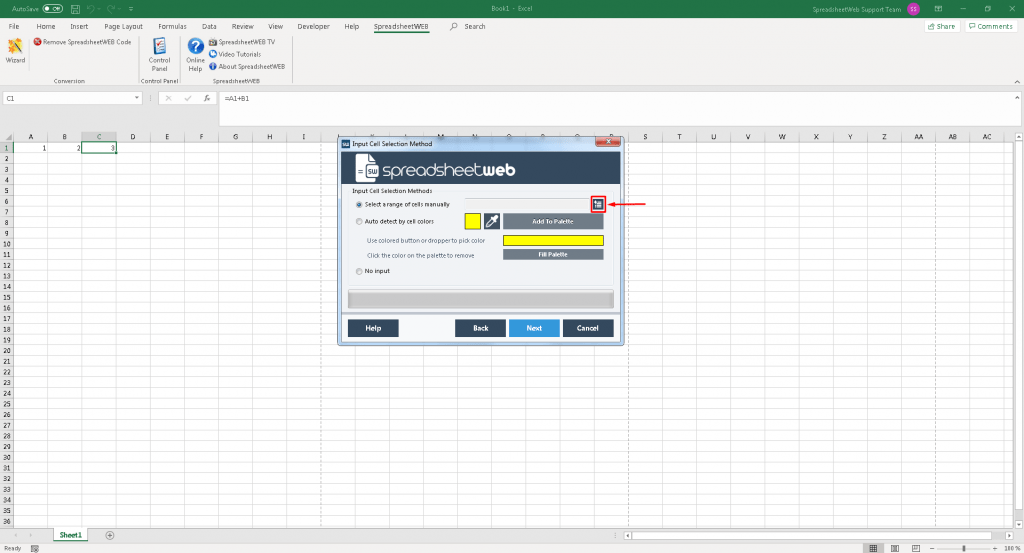1024x553 pixels.
Task: Click the Insert Function fx icon
Action: tap(207, 98)
